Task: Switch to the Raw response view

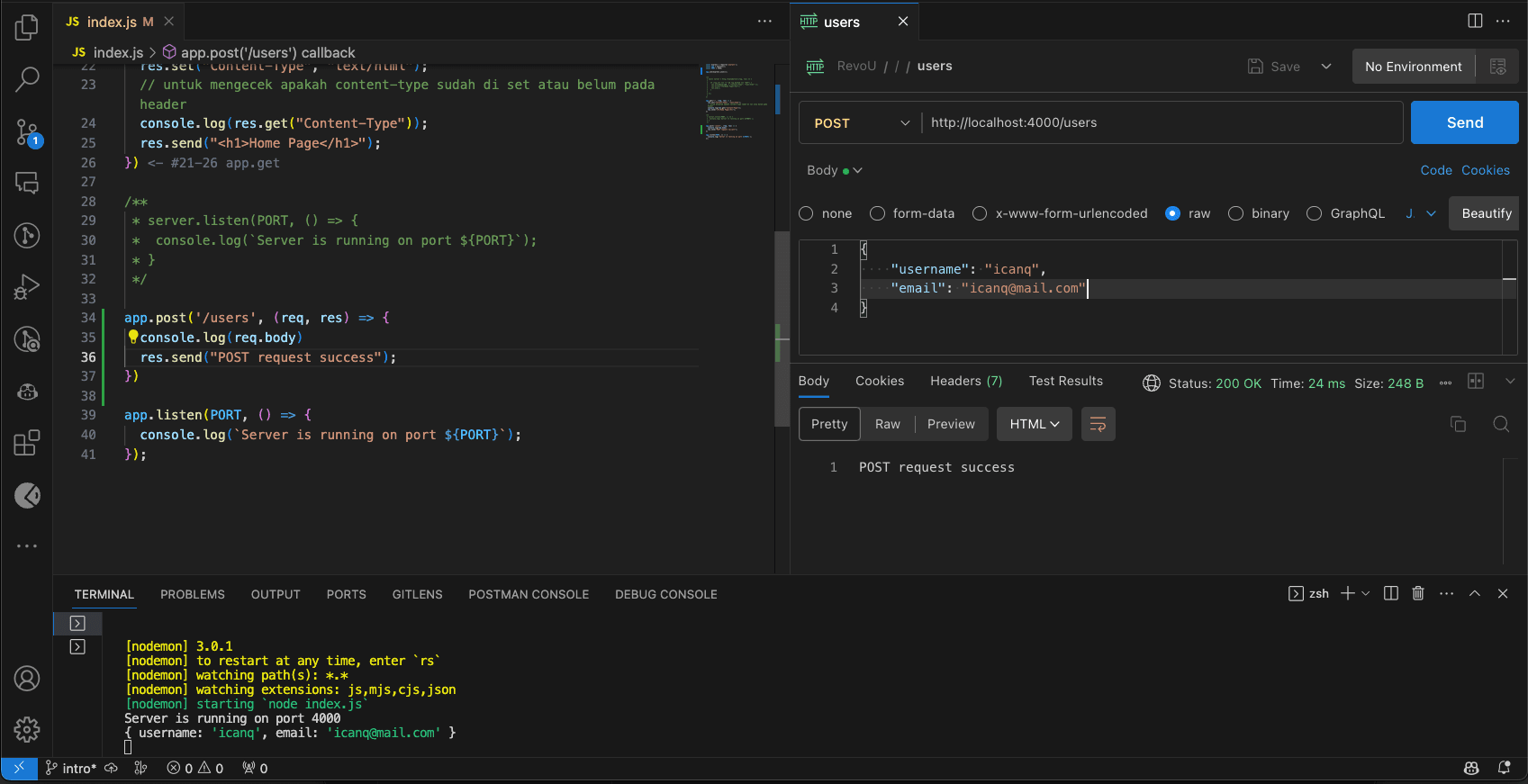Action: tap(888, 424)
